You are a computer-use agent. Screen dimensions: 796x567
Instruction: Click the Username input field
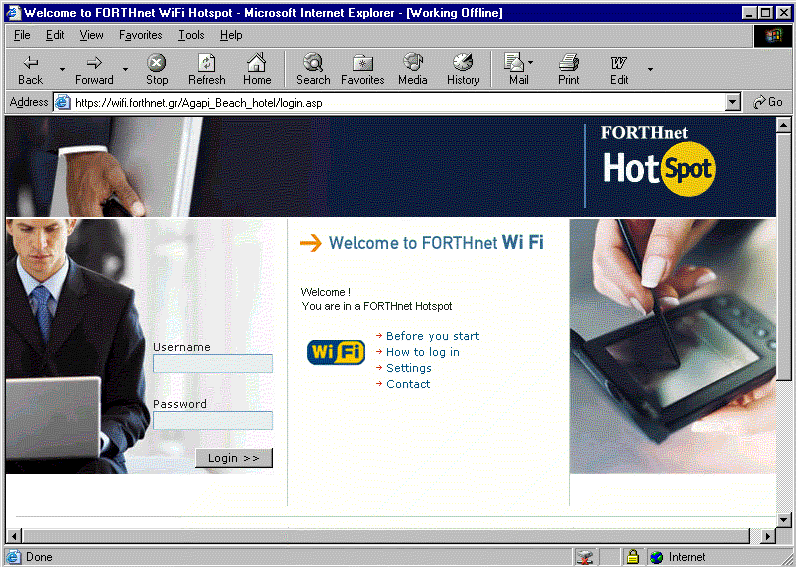(213, 363)
